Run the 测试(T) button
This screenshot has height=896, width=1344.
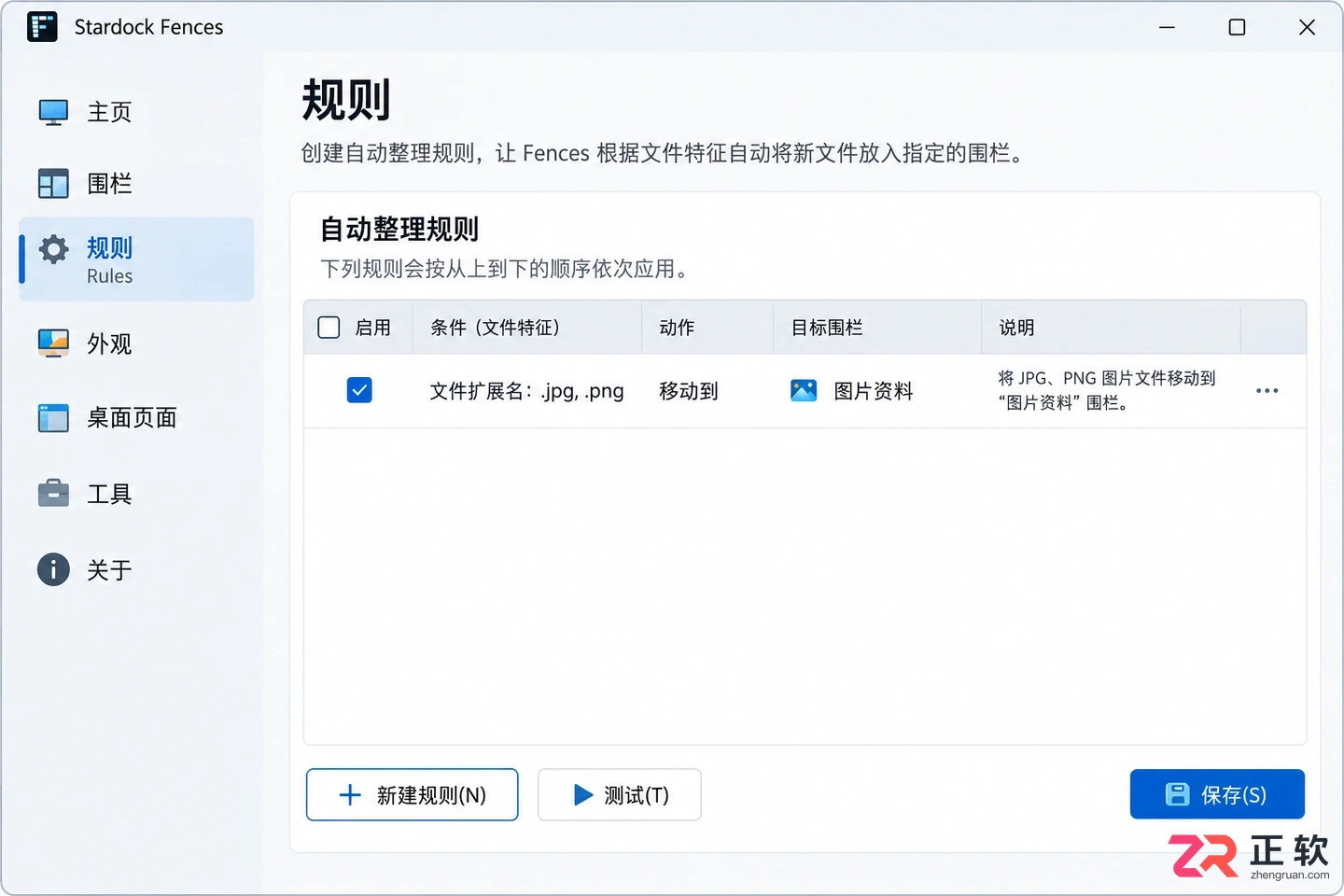click(x=620, y=794)
